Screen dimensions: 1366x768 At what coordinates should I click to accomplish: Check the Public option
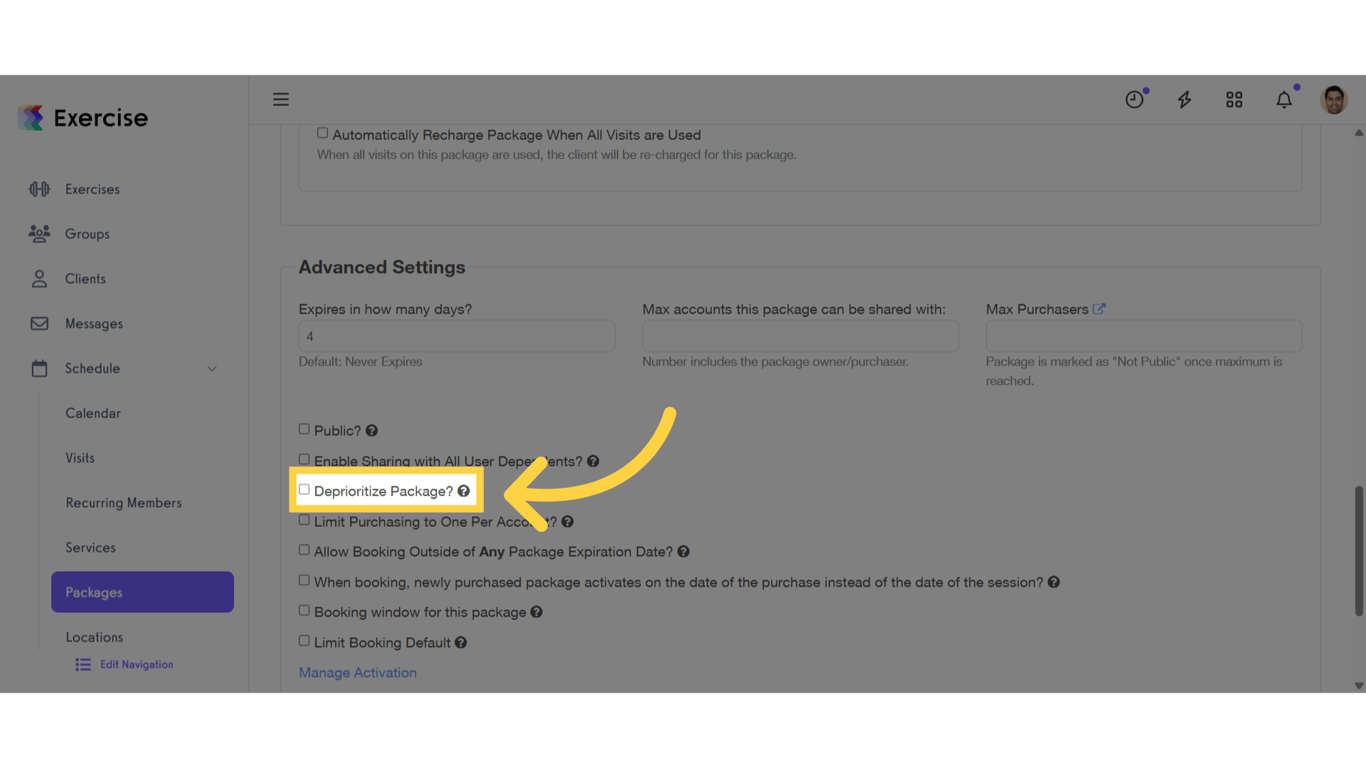click(304, 428)
